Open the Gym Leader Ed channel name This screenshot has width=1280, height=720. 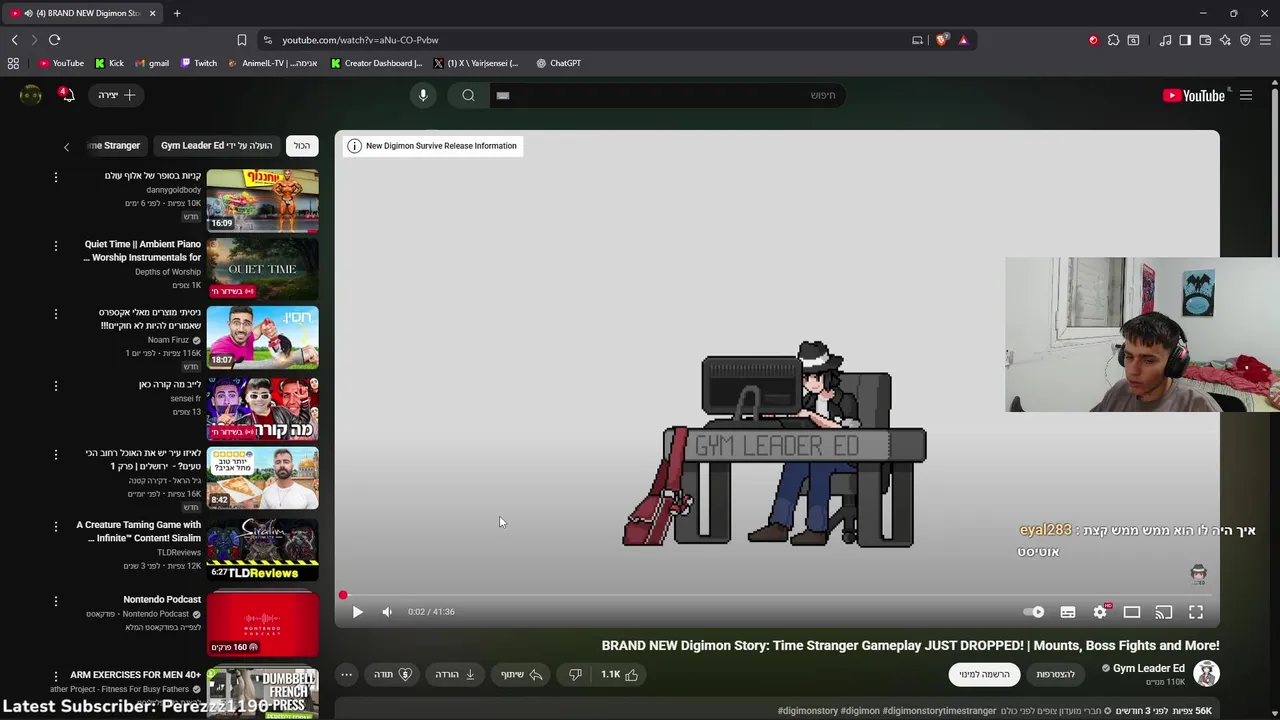pos(1148,668)
